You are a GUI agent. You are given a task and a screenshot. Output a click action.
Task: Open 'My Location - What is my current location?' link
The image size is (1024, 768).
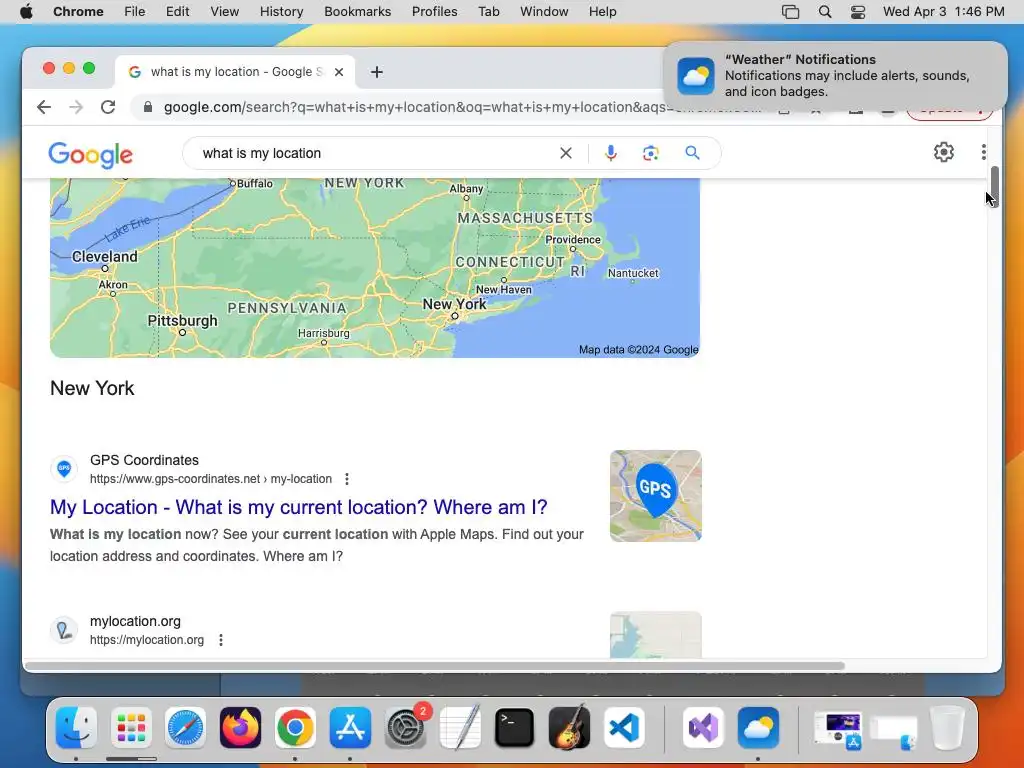(298, 507)
